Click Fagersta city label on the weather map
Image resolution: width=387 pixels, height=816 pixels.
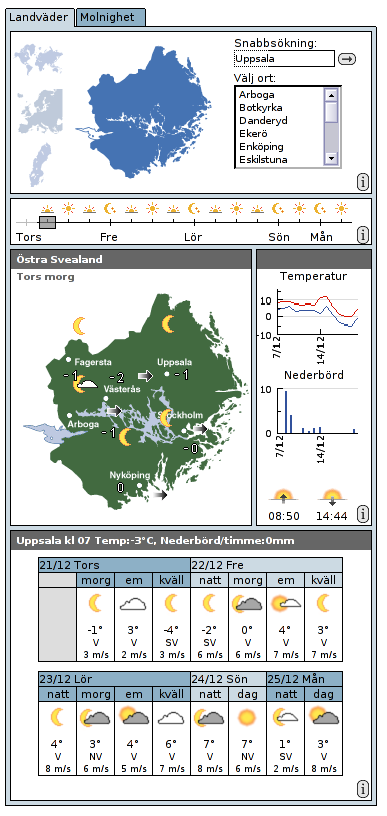pos(93,362)
